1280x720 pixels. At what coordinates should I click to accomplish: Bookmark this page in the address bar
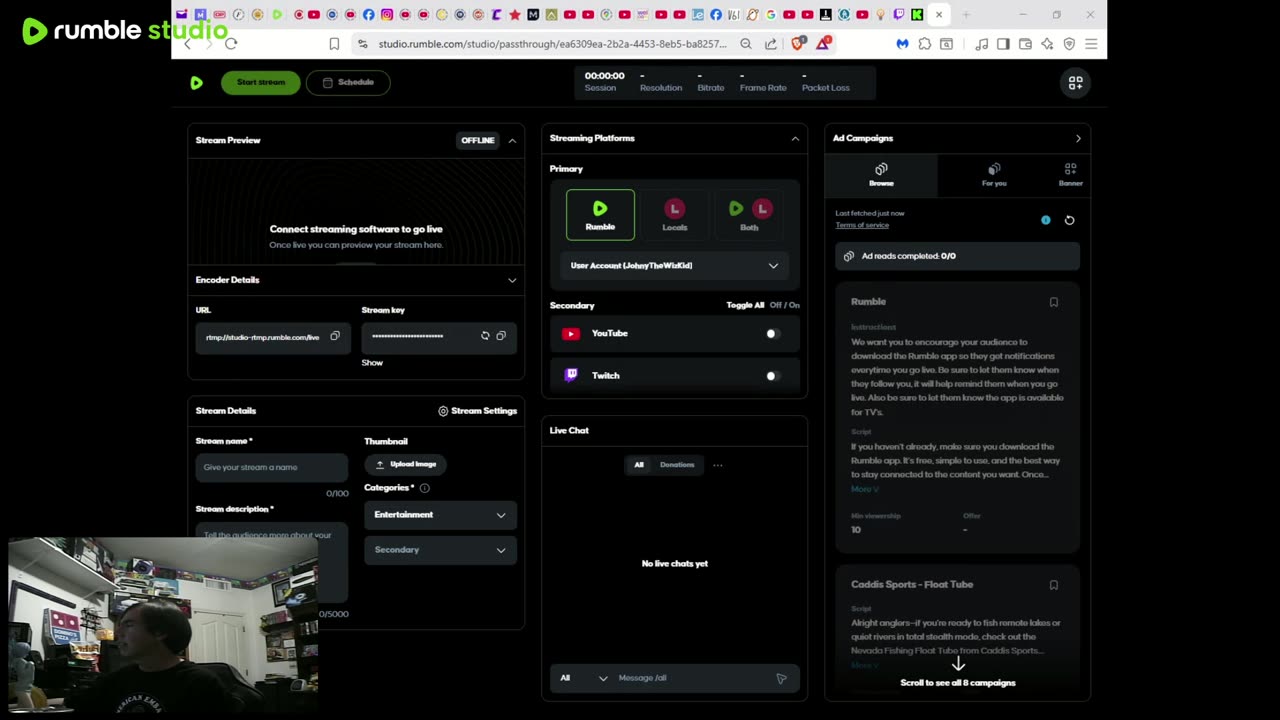(x=334, y=44)
